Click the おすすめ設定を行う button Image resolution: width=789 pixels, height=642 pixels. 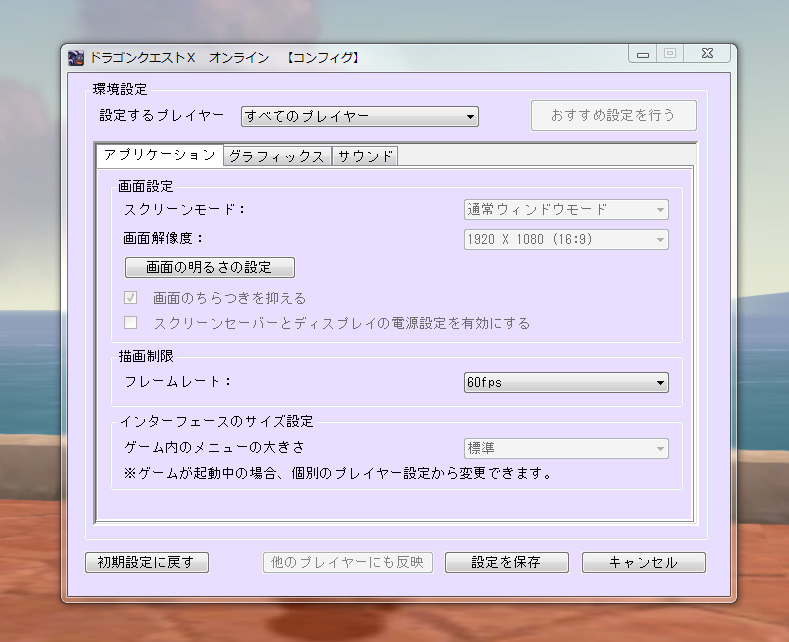tap(613, 115)
